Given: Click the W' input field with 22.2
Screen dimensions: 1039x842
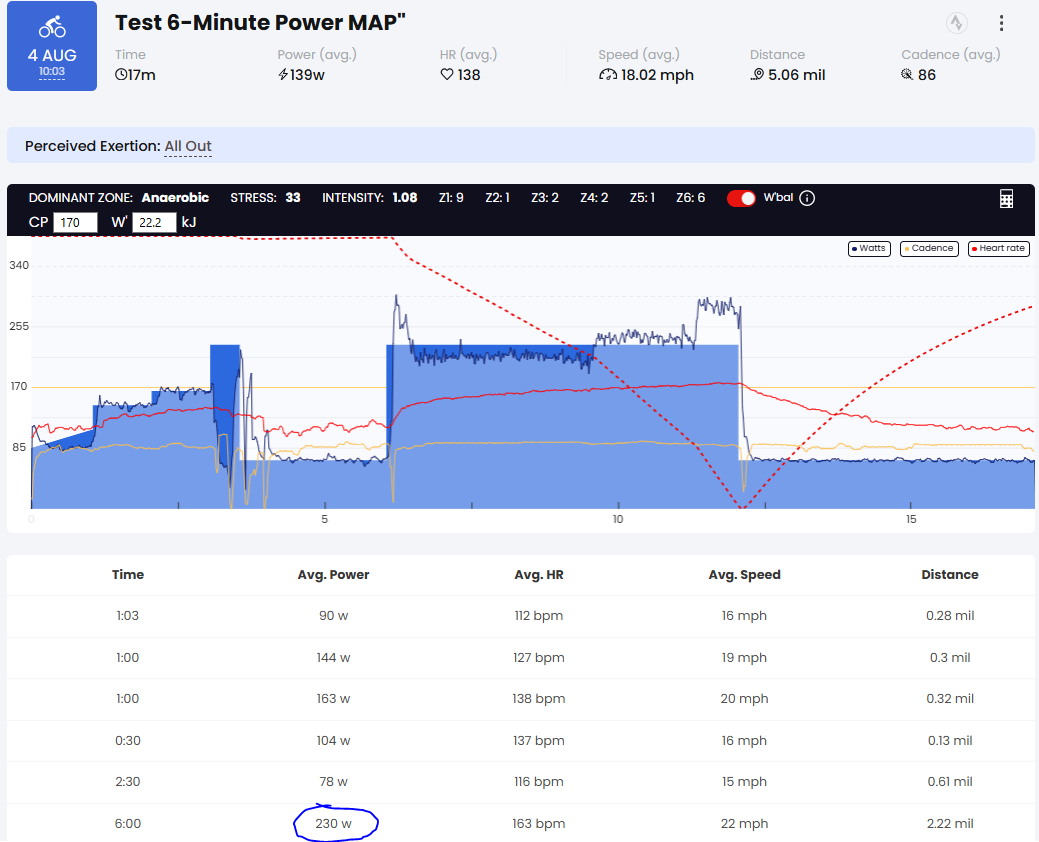Looking at the screenshot, I should point(154,223).
